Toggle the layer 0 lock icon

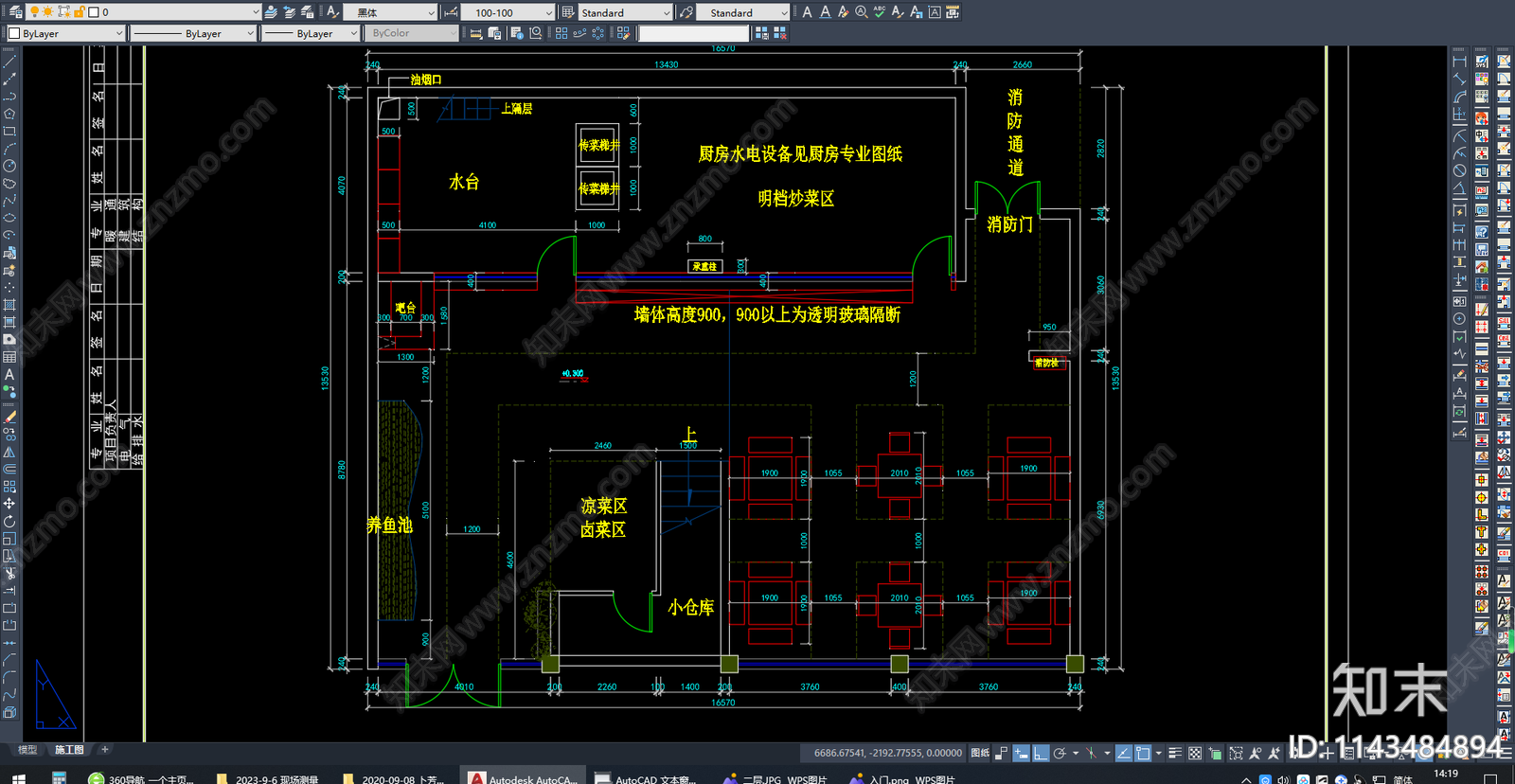pyautogui.click(x=80, y=12)
